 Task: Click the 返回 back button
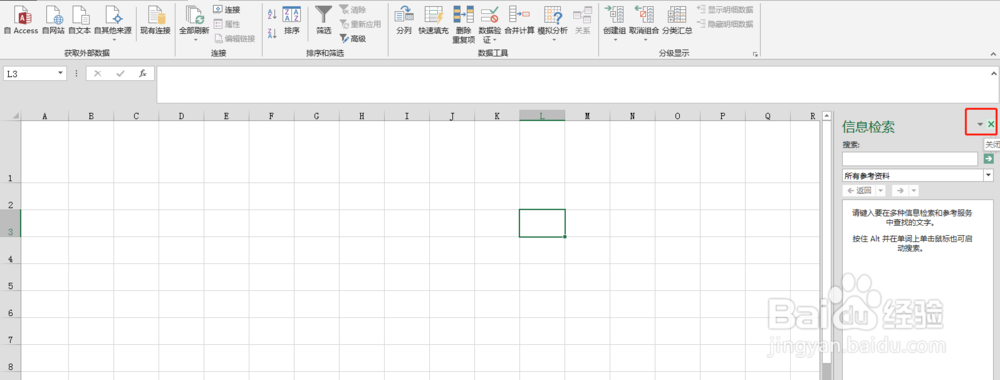(x=859, y=191)
